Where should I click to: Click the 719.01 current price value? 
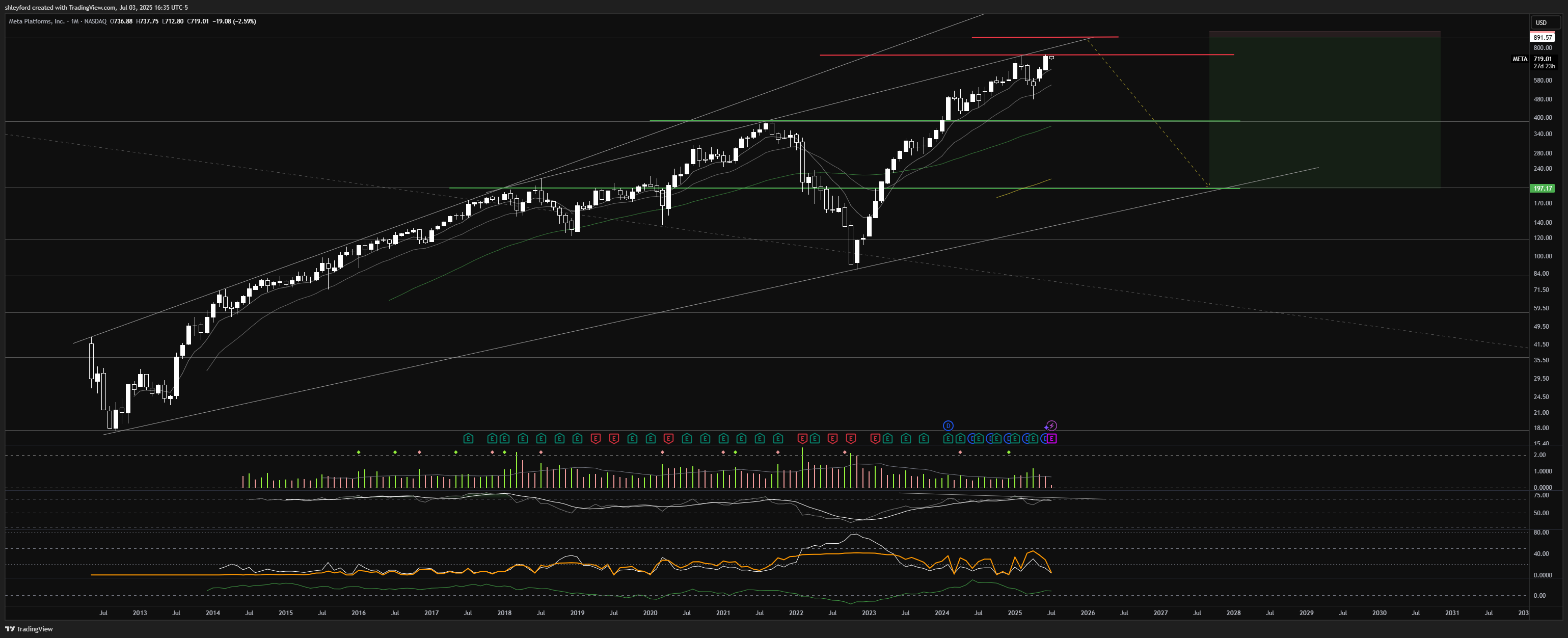coord(1543,59)
